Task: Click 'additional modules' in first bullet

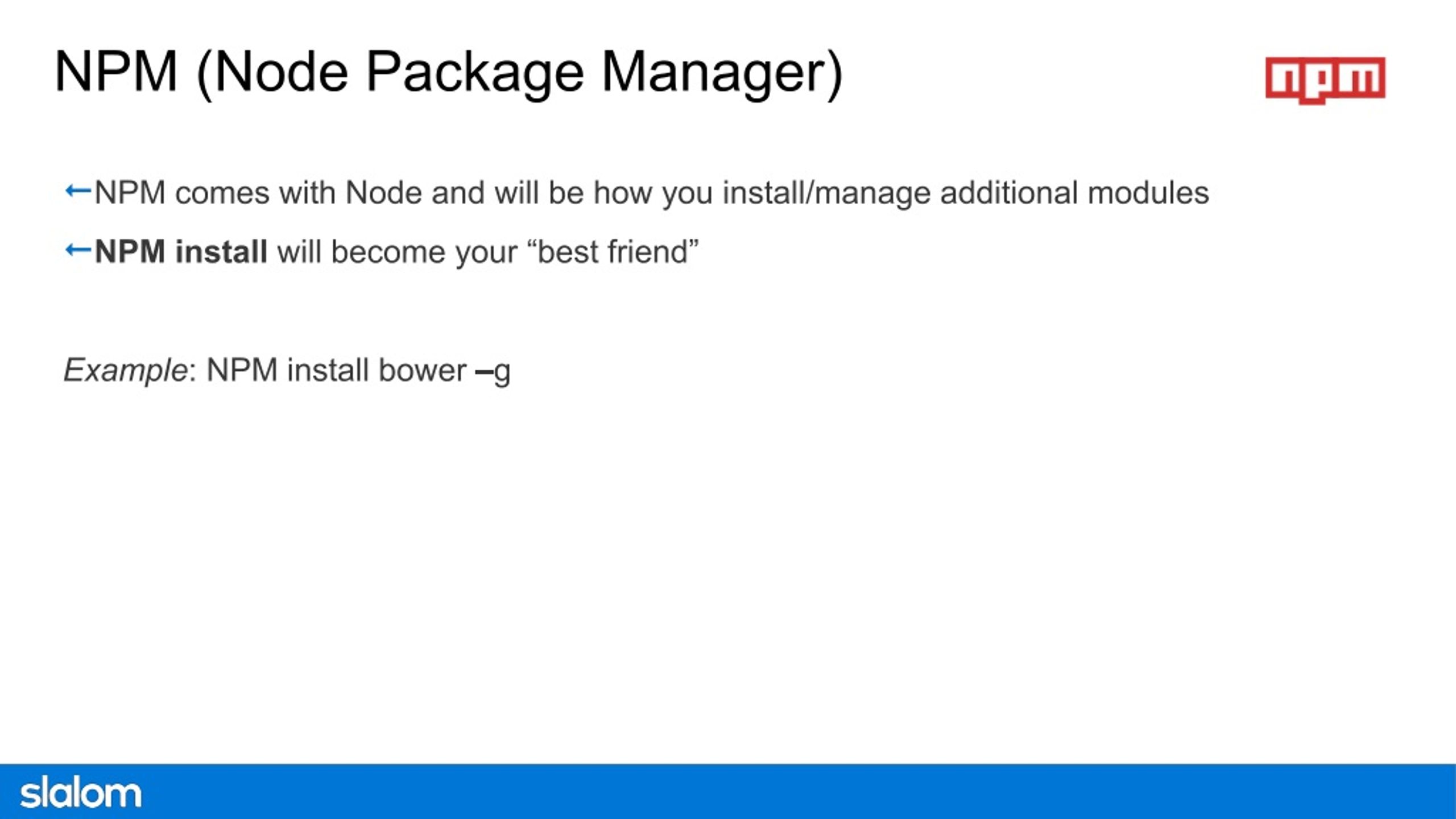Action: 1074,192
